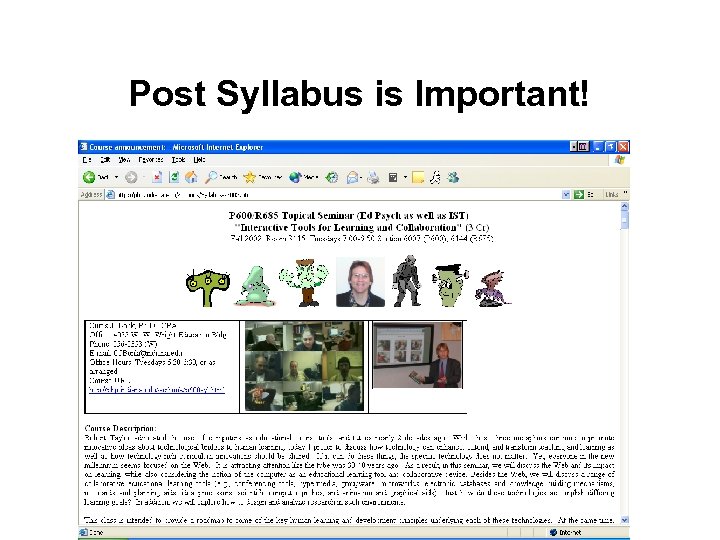The width and height of the screenshot is (720, 540).
Task: Click the scrollbar up arrow
Action: (624, 207)
